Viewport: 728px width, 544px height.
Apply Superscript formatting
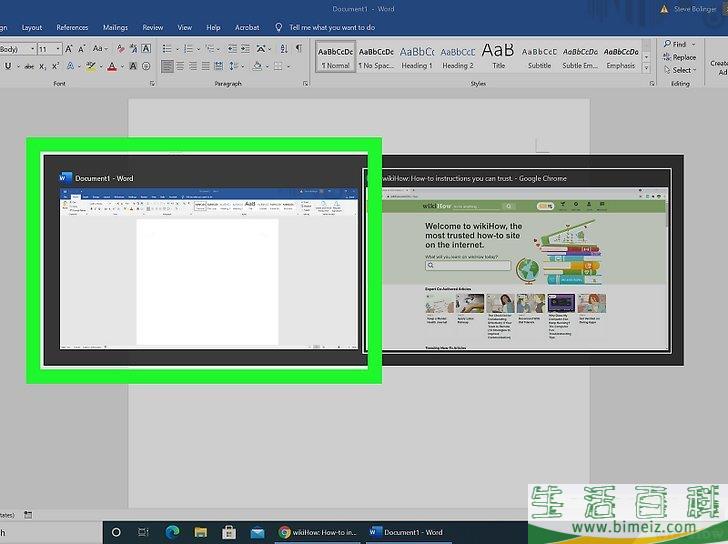point(55,66)
